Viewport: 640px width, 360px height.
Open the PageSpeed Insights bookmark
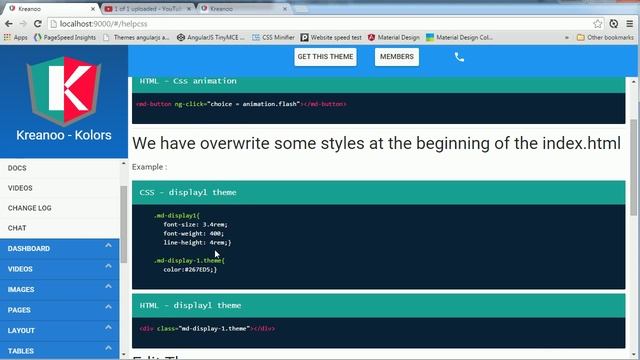point(65,37)
